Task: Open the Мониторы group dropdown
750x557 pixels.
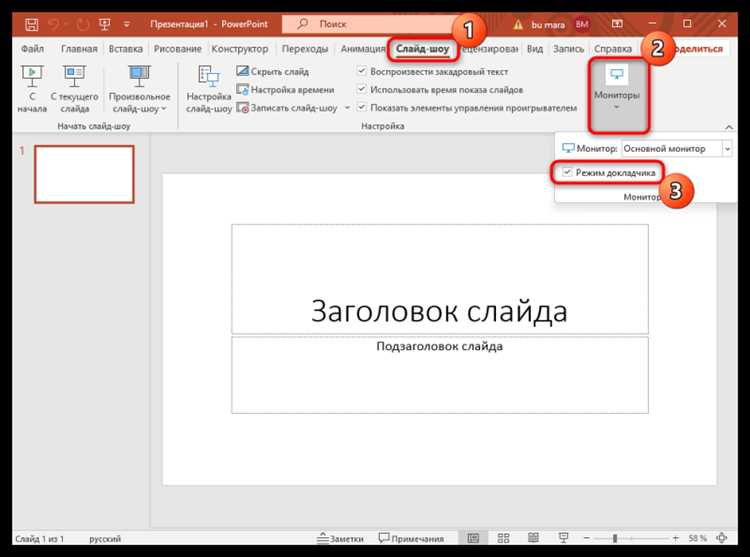Action: tap(617, 94)
